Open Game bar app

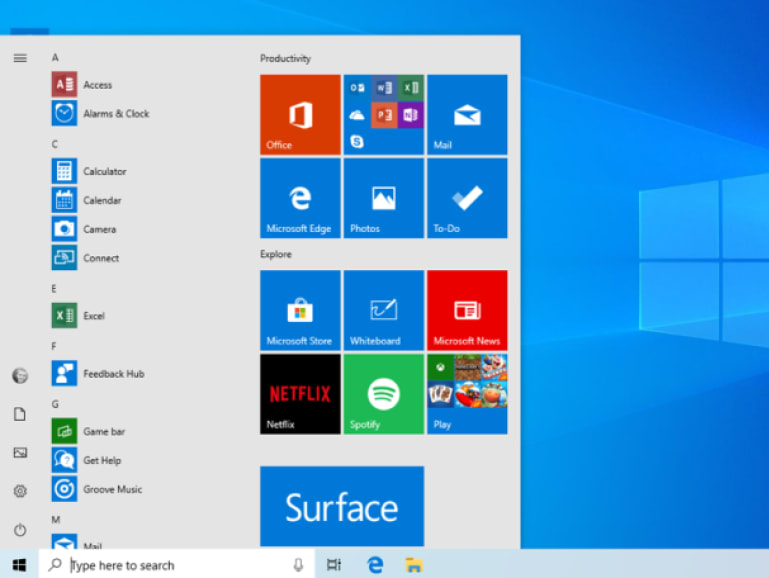pyautogui.click(x=88, y=431)
